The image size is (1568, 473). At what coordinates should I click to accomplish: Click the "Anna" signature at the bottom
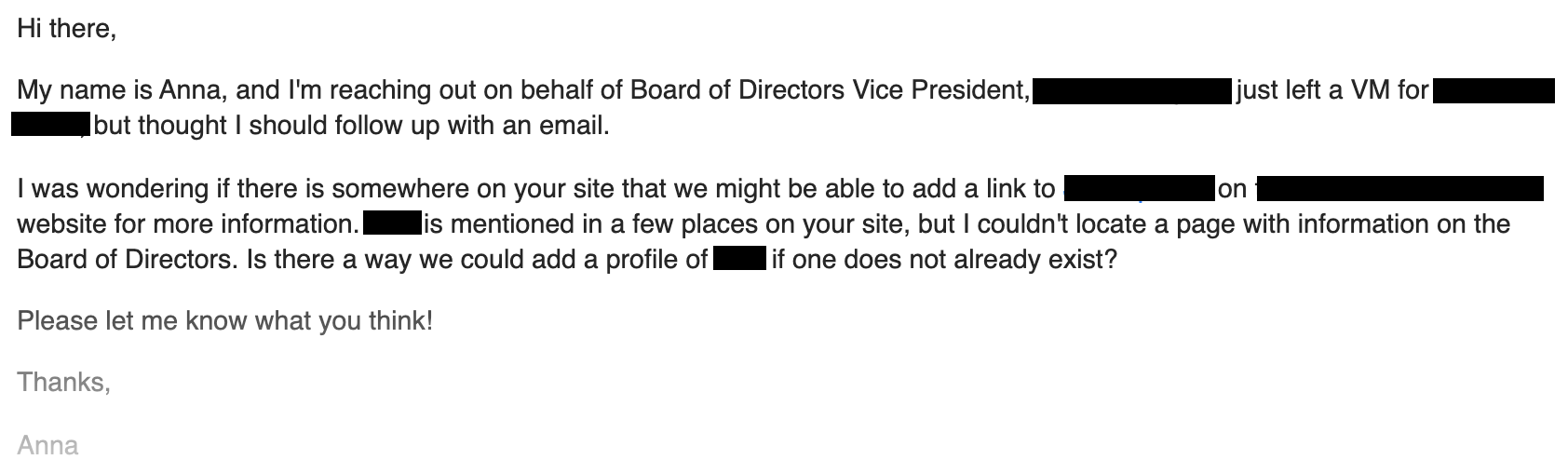point(47,446)
